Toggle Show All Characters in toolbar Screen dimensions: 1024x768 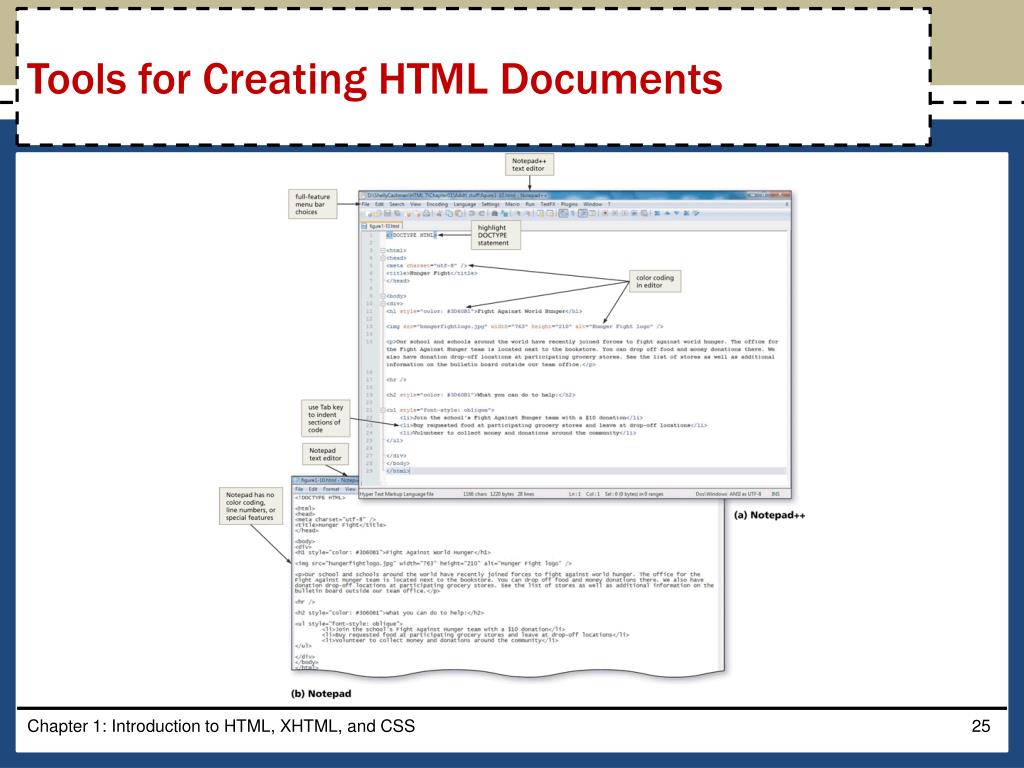(x=572, y=213)
